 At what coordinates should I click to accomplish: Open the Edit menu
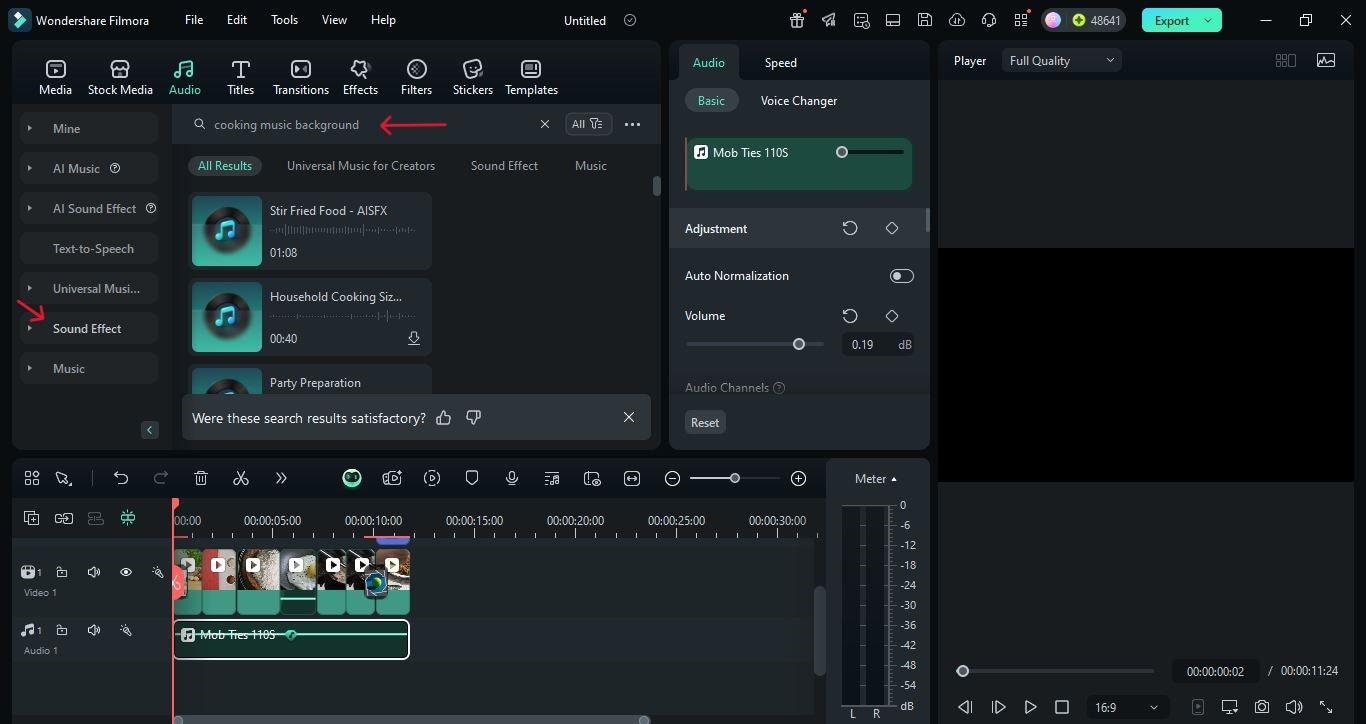point(237,20)
